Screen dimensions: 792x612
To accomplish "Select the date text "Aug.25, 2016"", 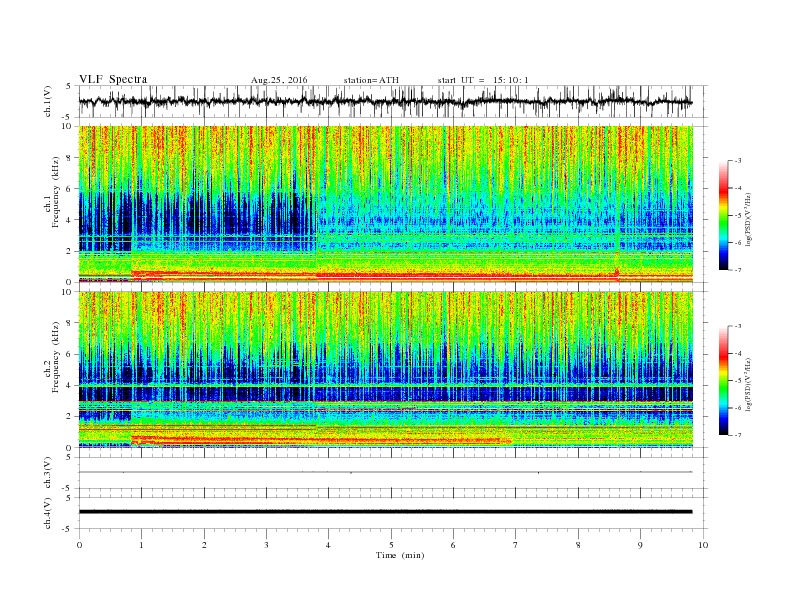I will 279,80.
